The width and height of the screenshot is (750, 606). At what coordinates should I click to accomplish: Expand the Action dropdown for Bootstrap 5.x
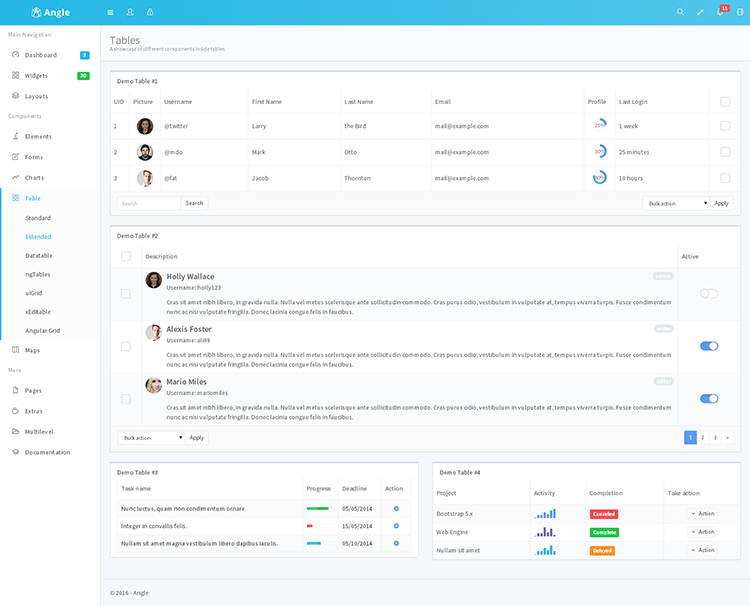(x=703, y=514)
